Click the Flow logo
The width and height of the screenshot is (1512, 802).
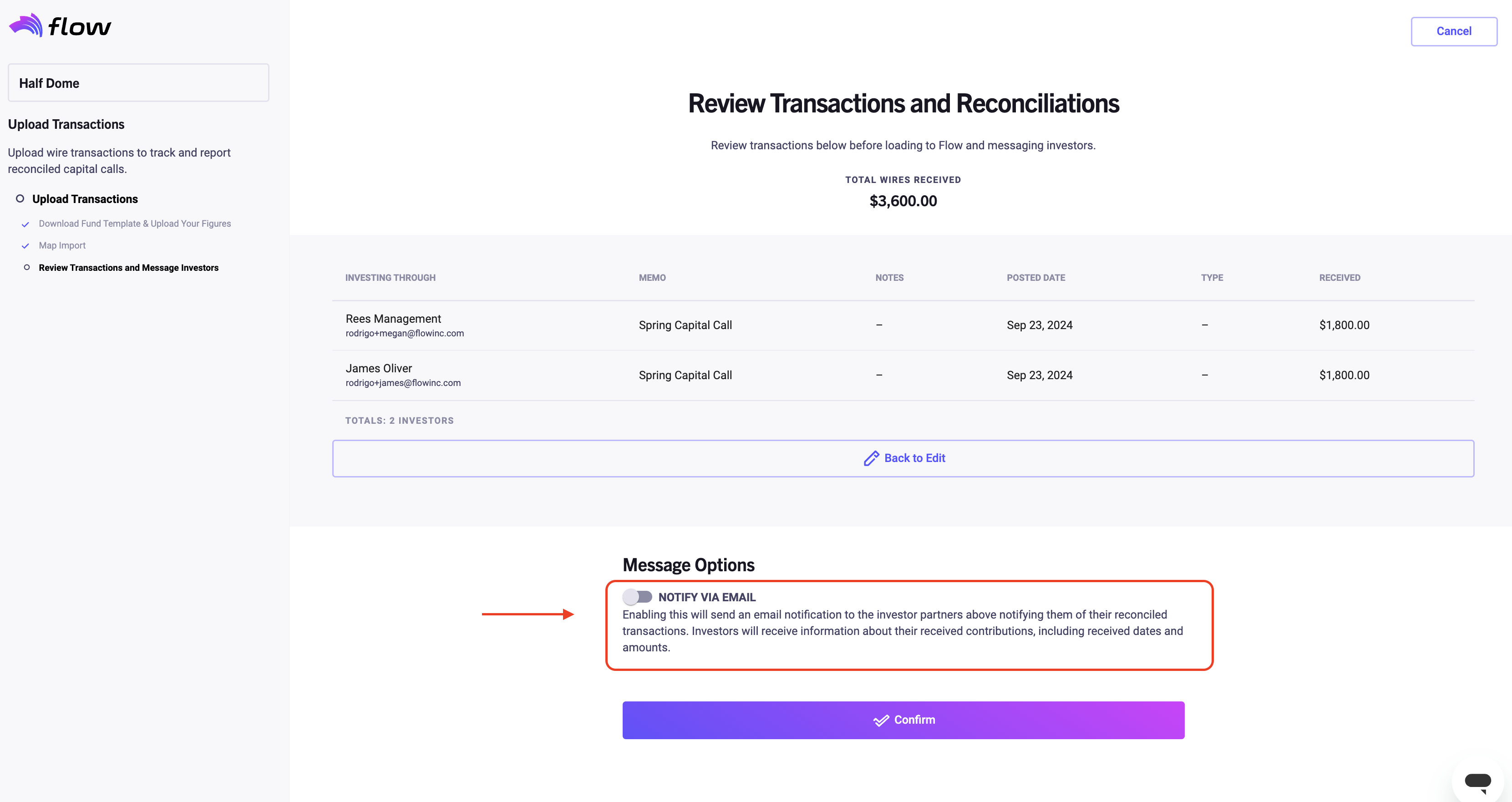pos(60,26)
